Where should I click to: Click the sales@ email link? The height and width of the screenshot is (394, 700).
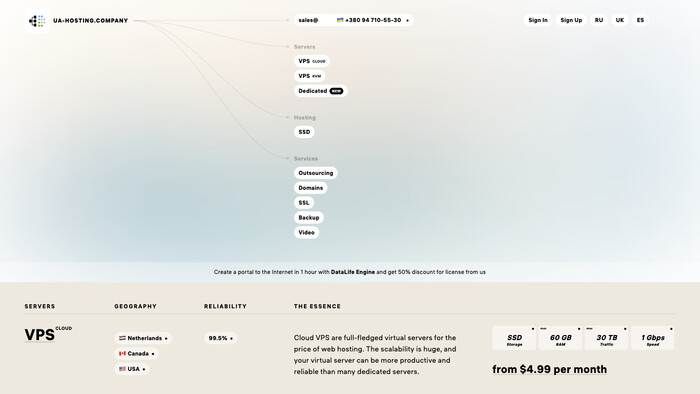pyautogui.click(x=308, y=20)
